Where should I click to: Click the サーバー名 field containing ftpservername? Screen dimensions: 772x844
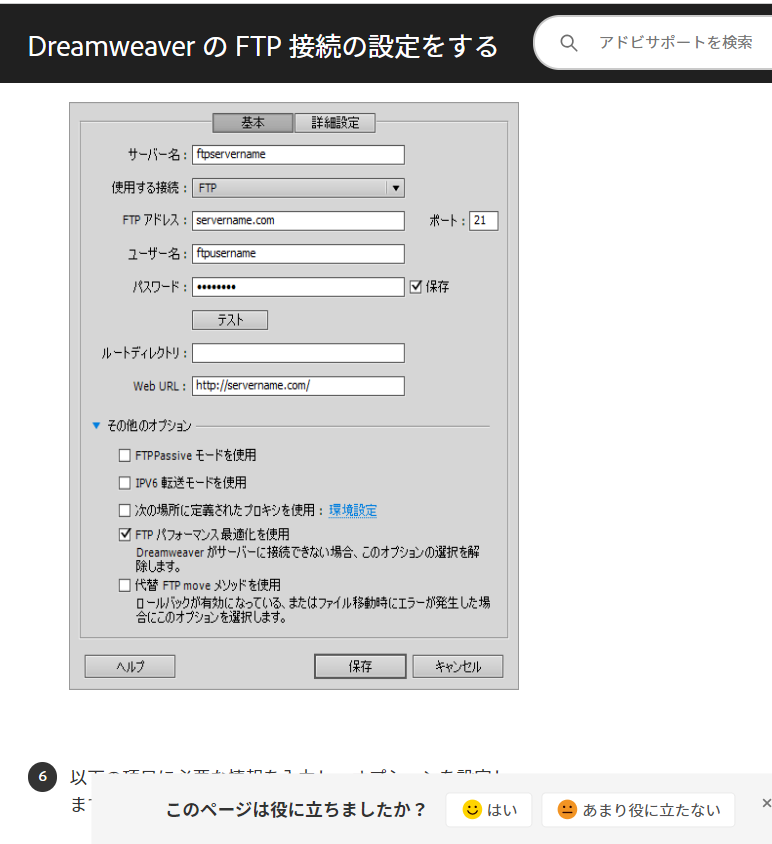click(298, 154)
